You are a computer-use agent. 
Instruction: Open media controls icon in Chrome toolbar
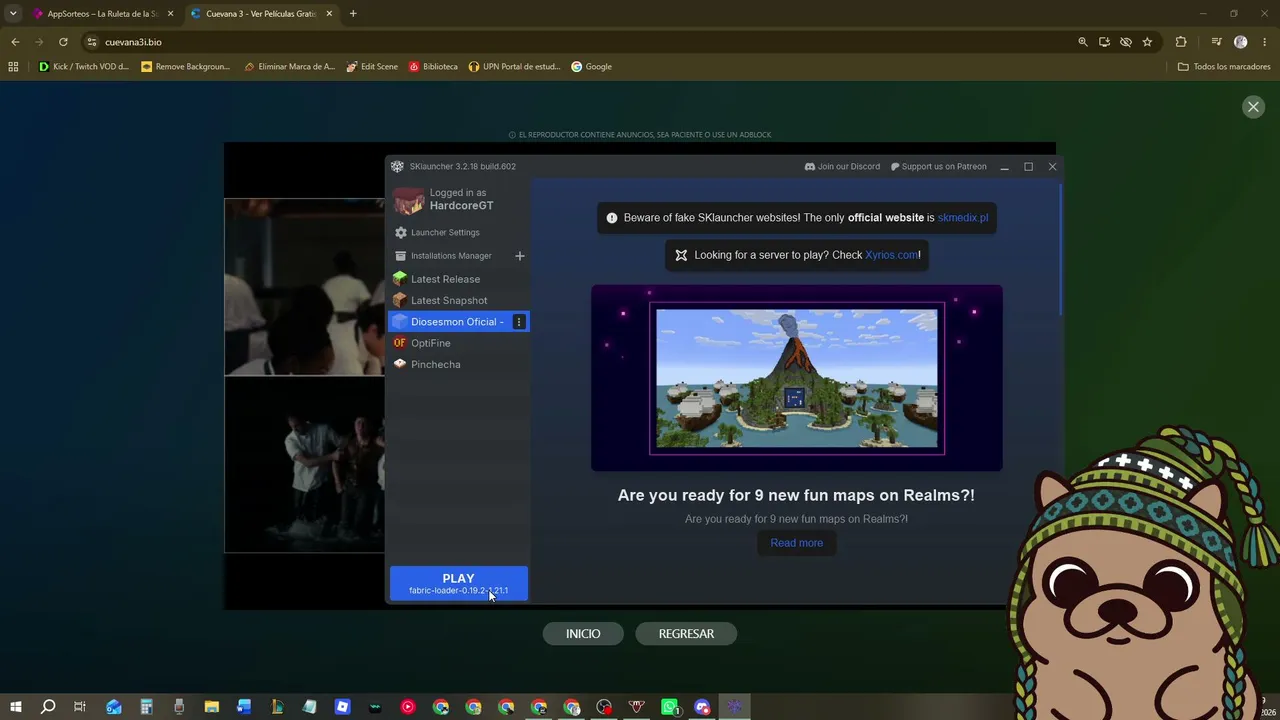pos(1216,42)
